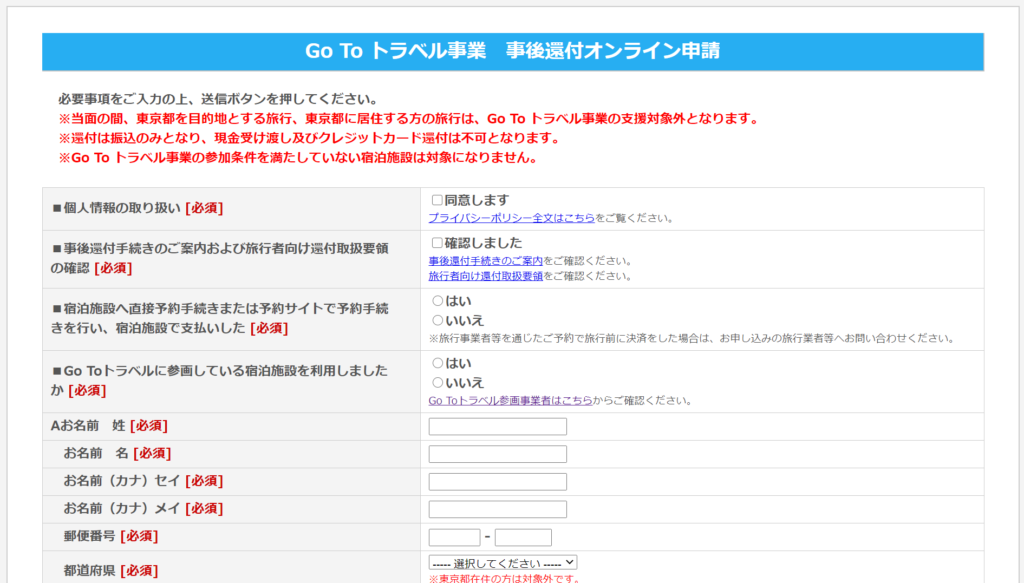Click the お名前(カナ)メイ text box
The width and height of the screenshot is (1024, 583).
[497, 509]
